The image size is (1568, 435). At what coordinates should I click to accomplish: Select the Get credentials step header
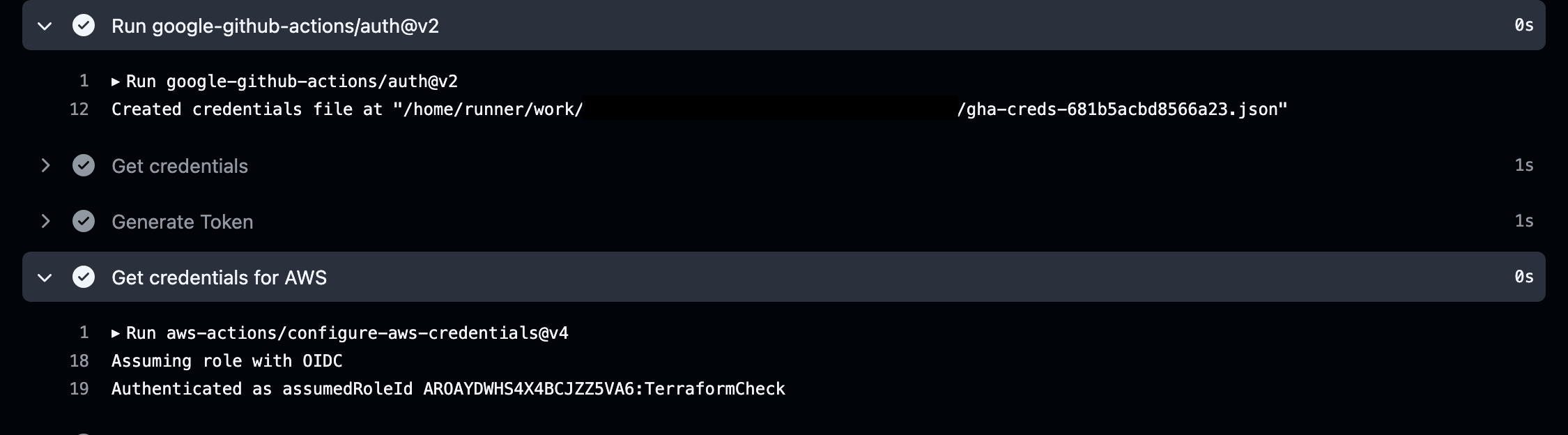tap(179, 166)
